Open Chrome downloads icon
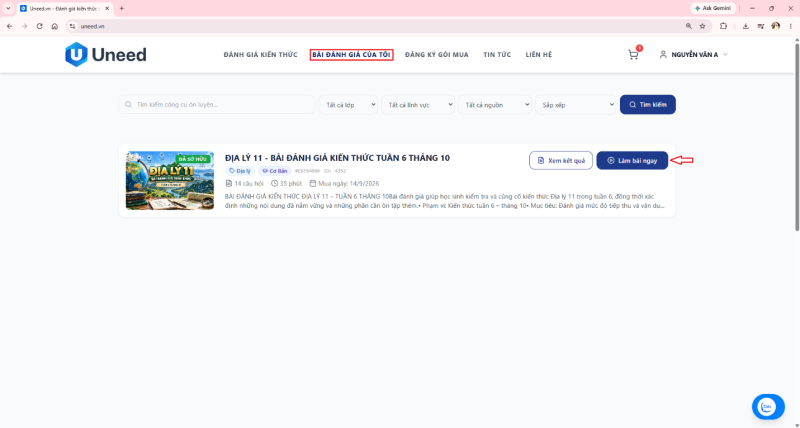The image size is (800, 428). [x=745, y=26]
